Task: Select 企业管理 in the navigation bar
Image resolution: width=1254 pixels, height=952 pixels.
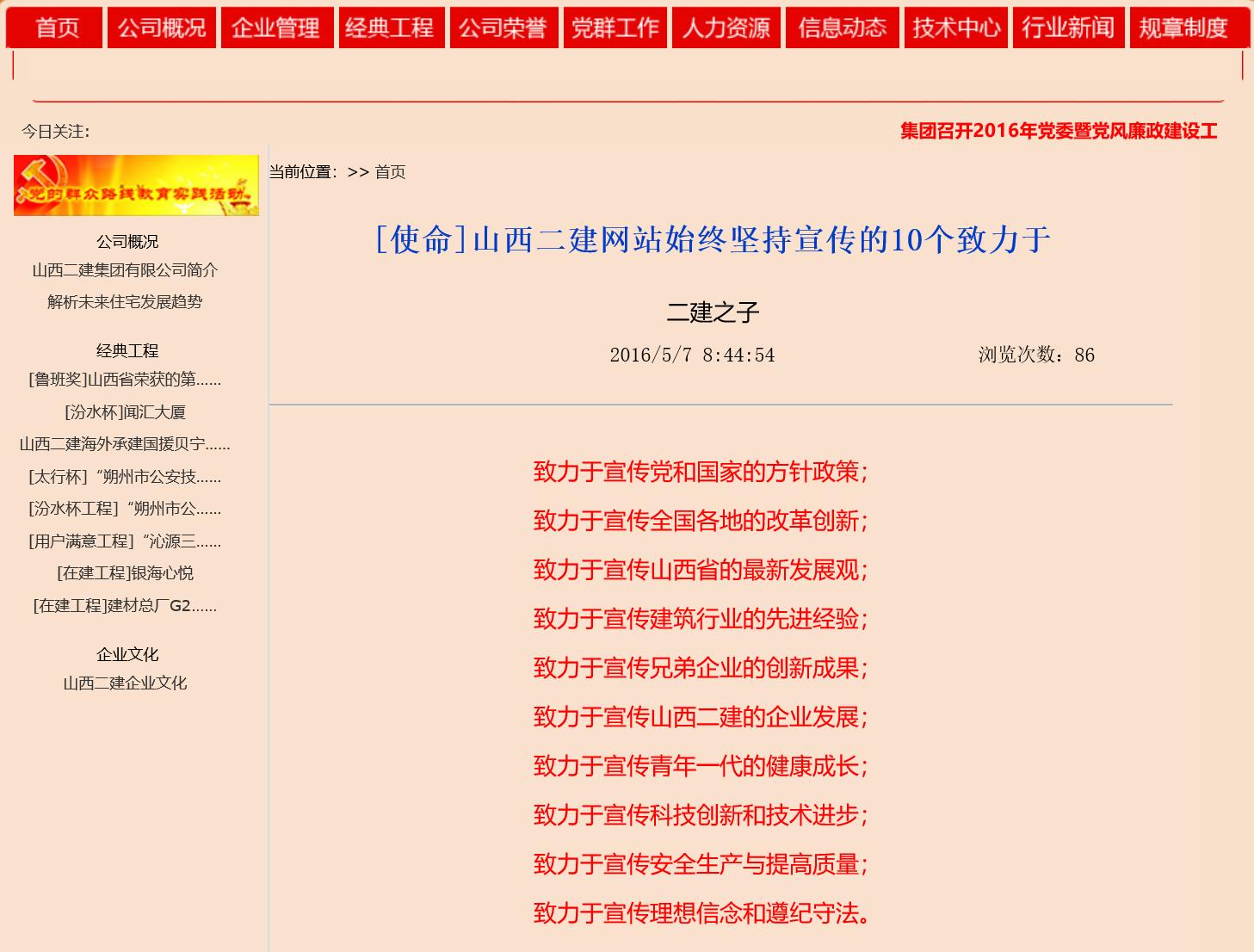Action: click(276, 28)
